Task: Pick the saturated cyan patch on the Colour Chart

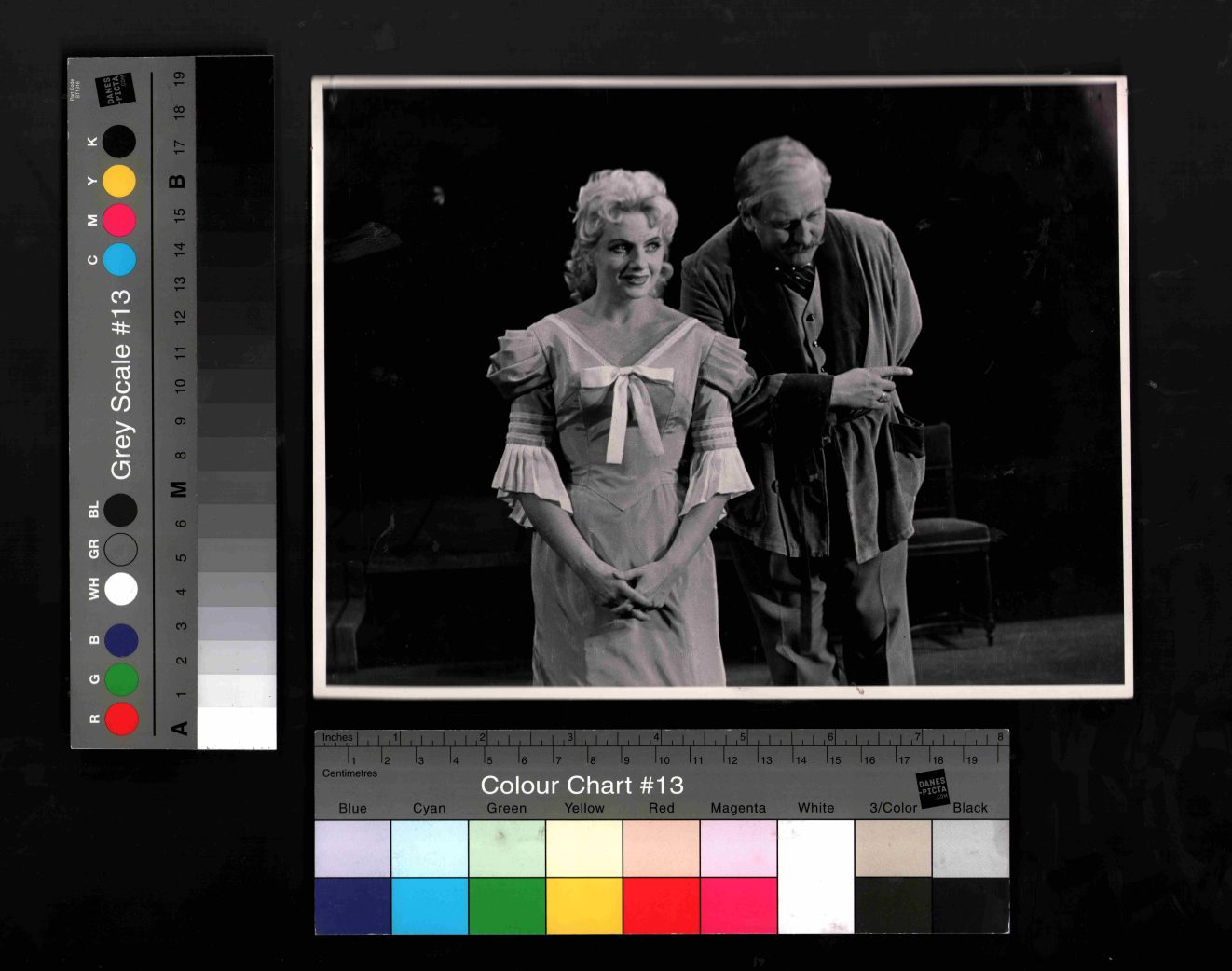Action: [430, 905]
